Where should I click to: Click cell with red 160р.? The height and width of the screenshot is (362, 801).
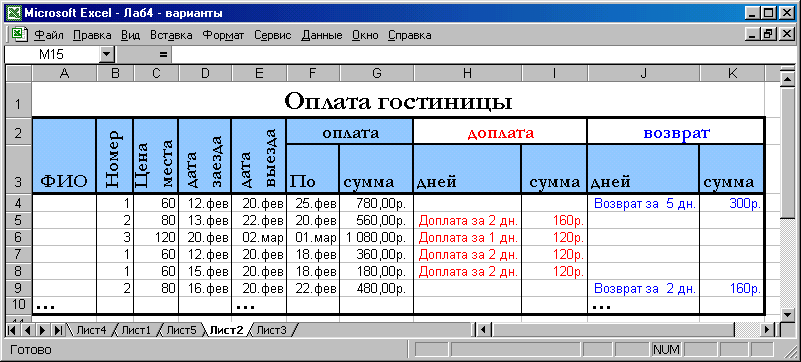click(x=555, y=220)
